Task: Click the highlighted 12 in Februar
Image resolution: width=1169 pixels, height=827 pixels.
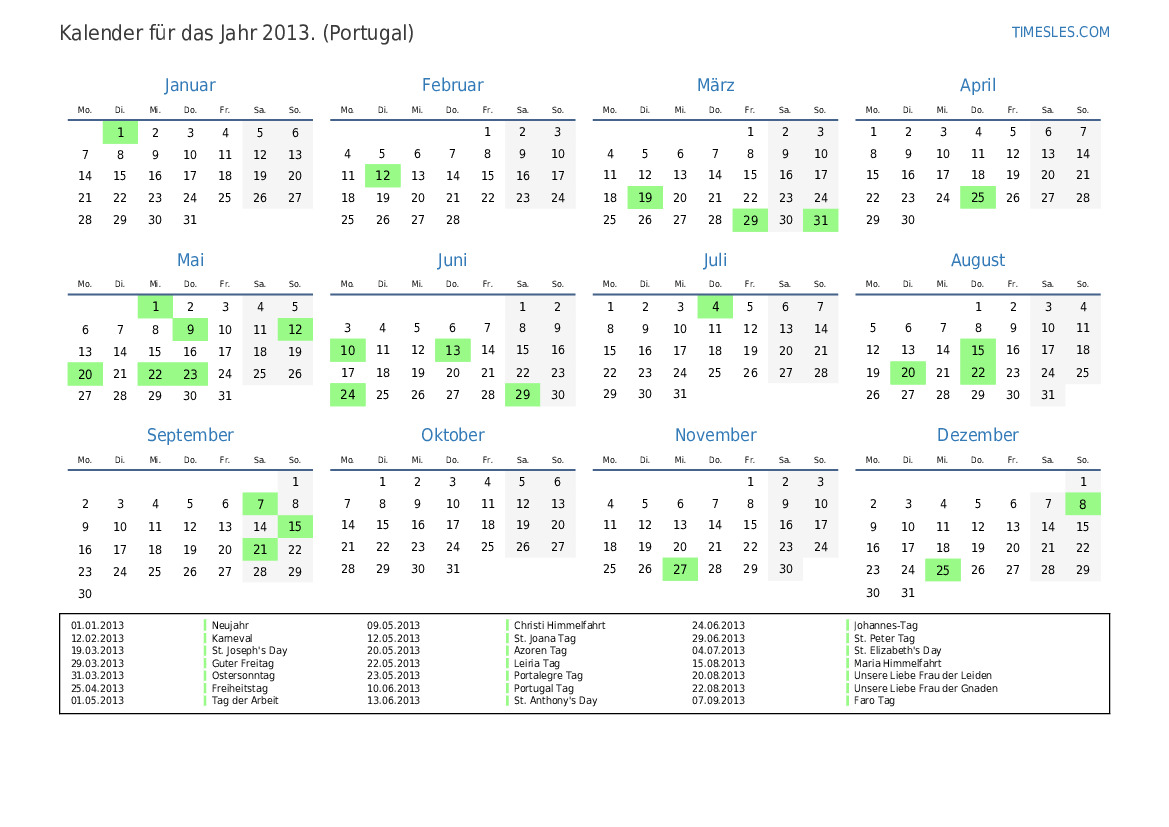Action: [x=382, y=176]
